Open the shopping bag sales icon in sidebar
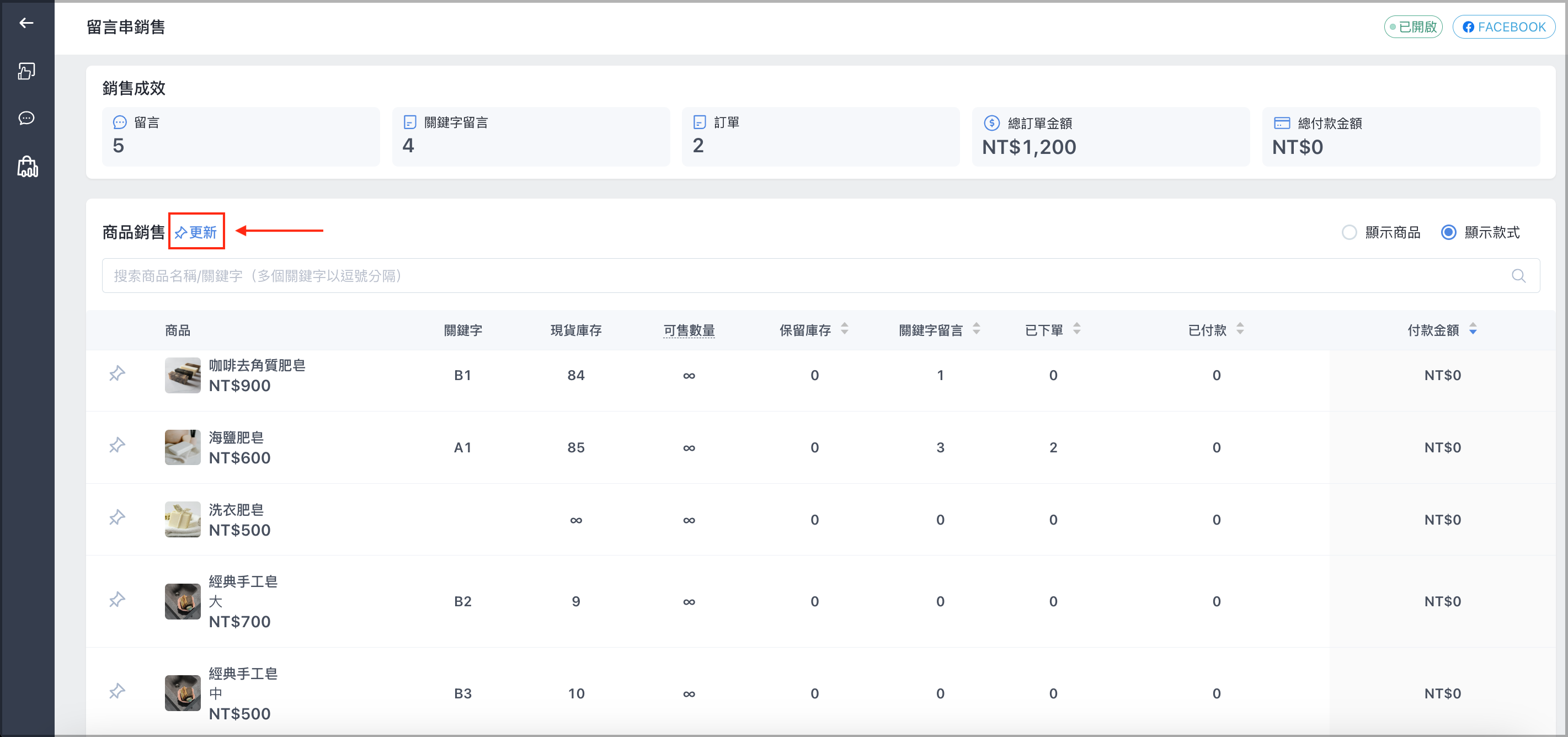The height and width of the screenshot is (737, 1568). (28, 166)
